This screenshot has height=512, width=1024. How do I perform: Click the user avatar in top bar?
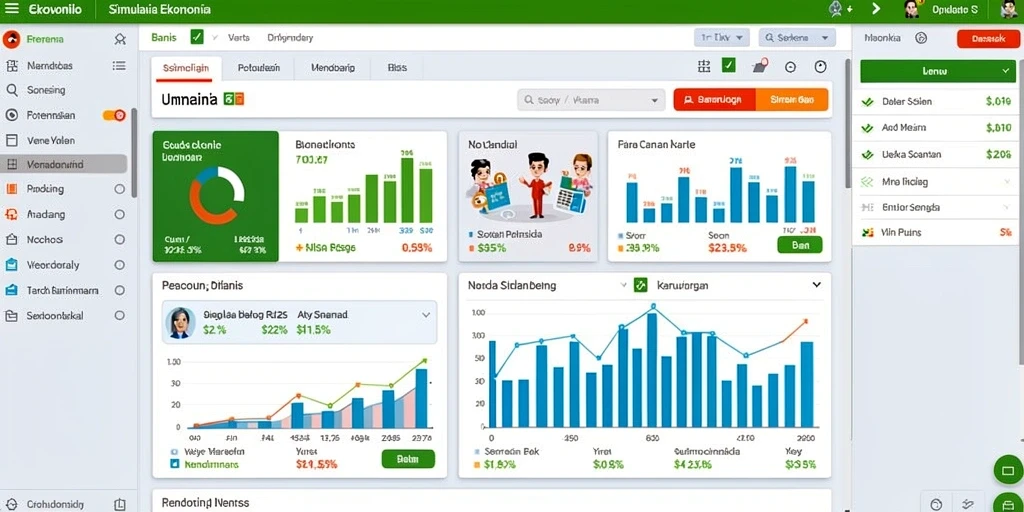912,9
